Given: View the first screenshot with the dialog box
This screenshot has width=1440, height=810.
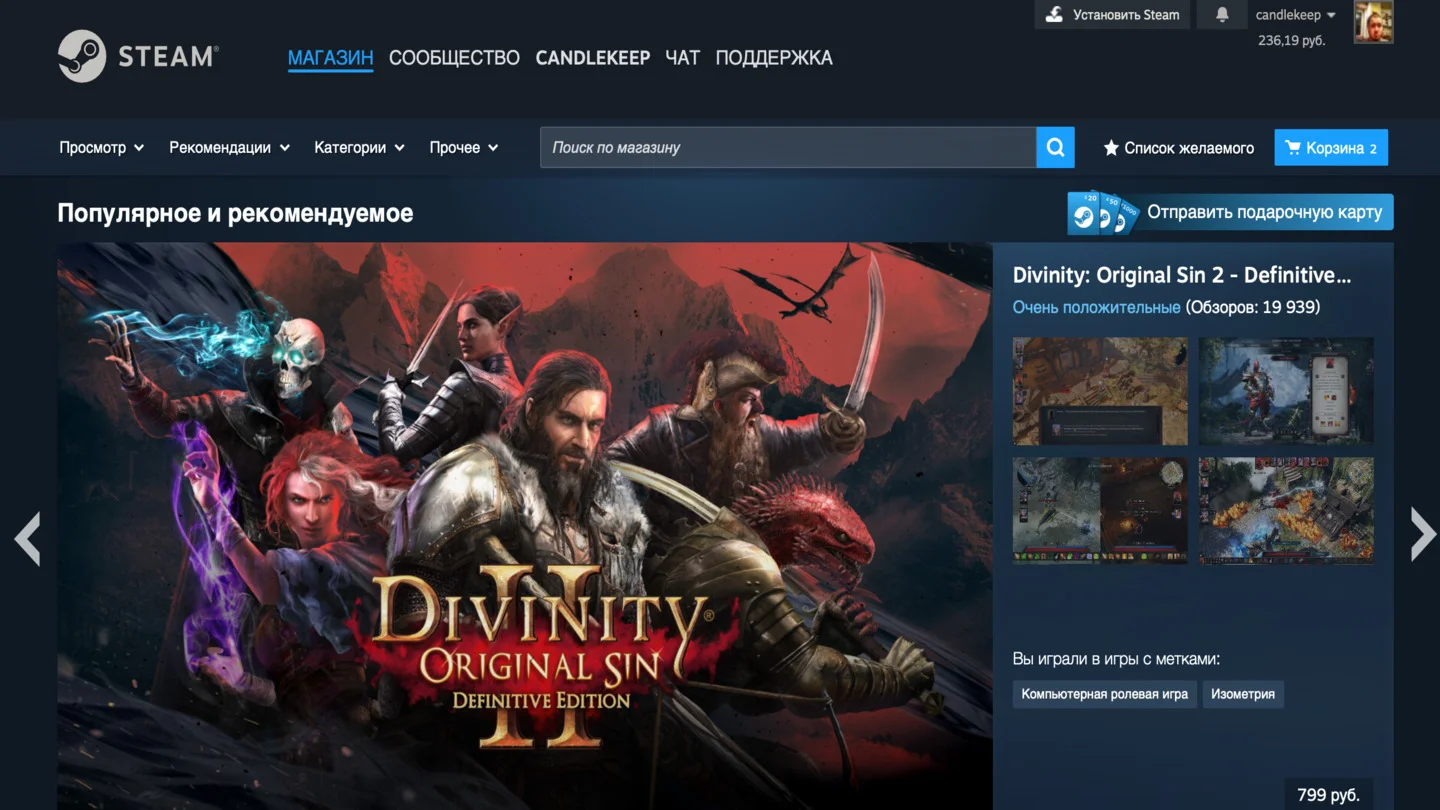Looking at the screenshot, I should coord(1100,391).
